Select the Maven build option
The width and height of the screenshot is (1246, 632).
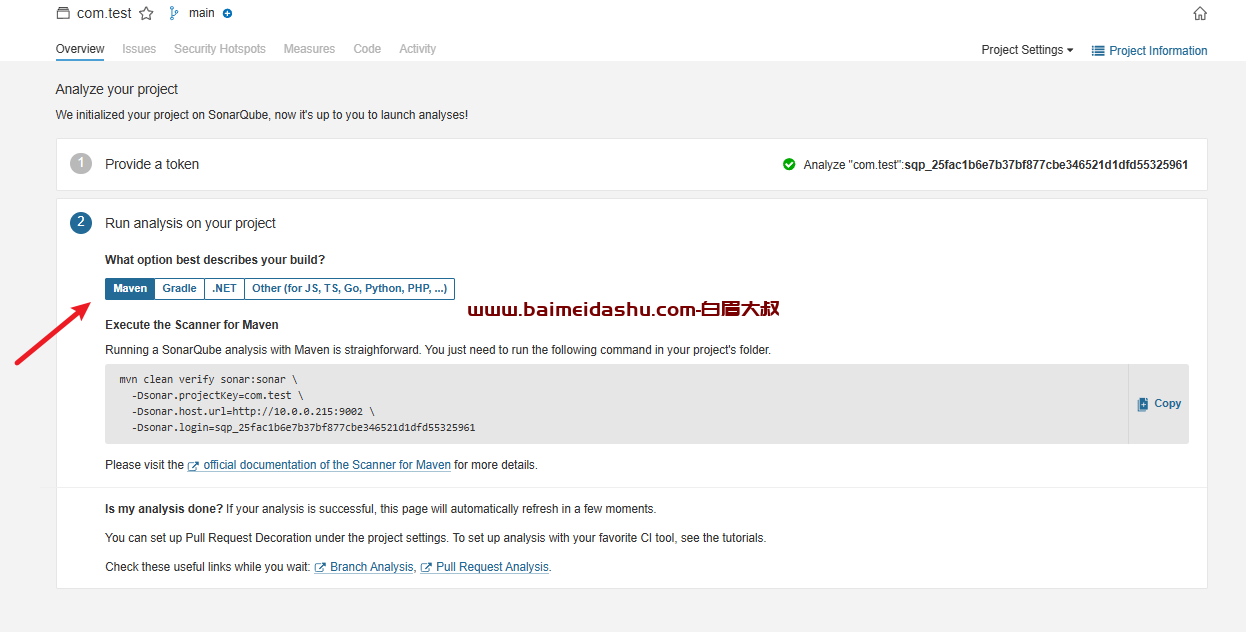(130, 289)
